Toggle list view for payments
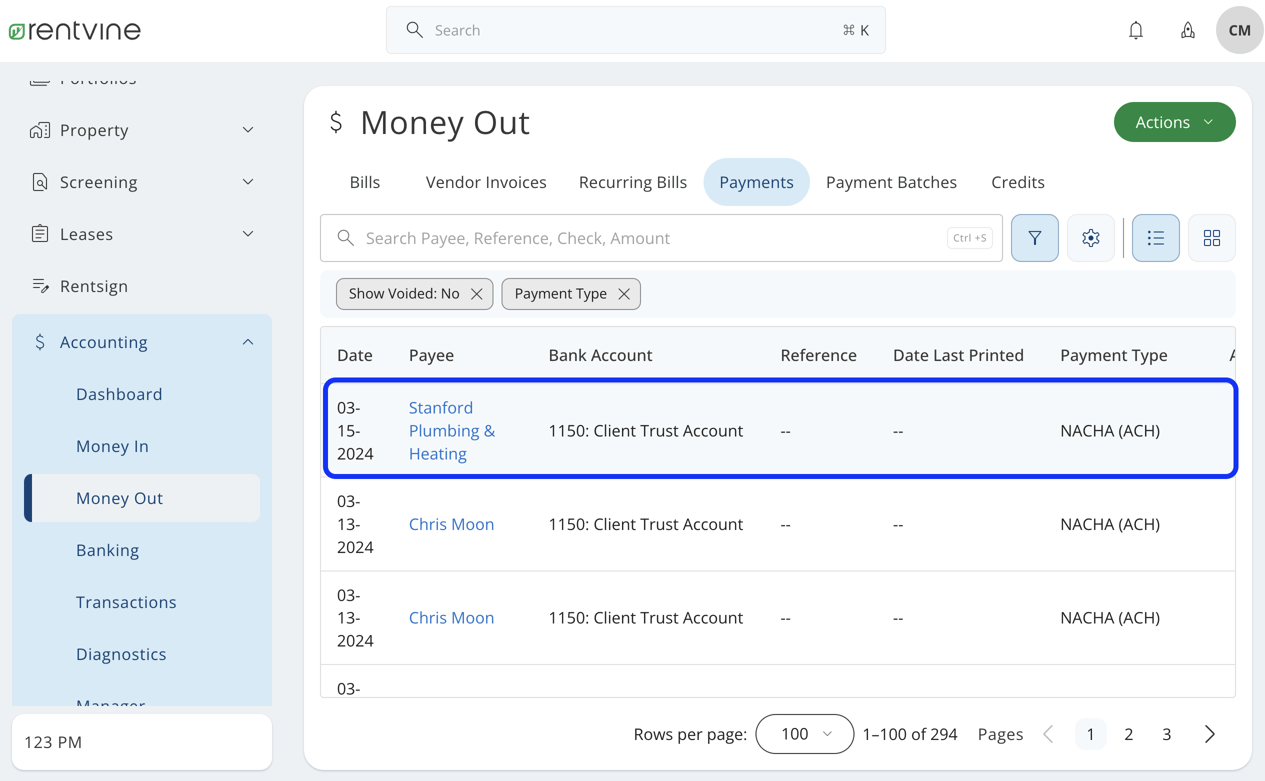Image resolution: width=1265 pixels, height=781 pixels. pos(1155,238)
